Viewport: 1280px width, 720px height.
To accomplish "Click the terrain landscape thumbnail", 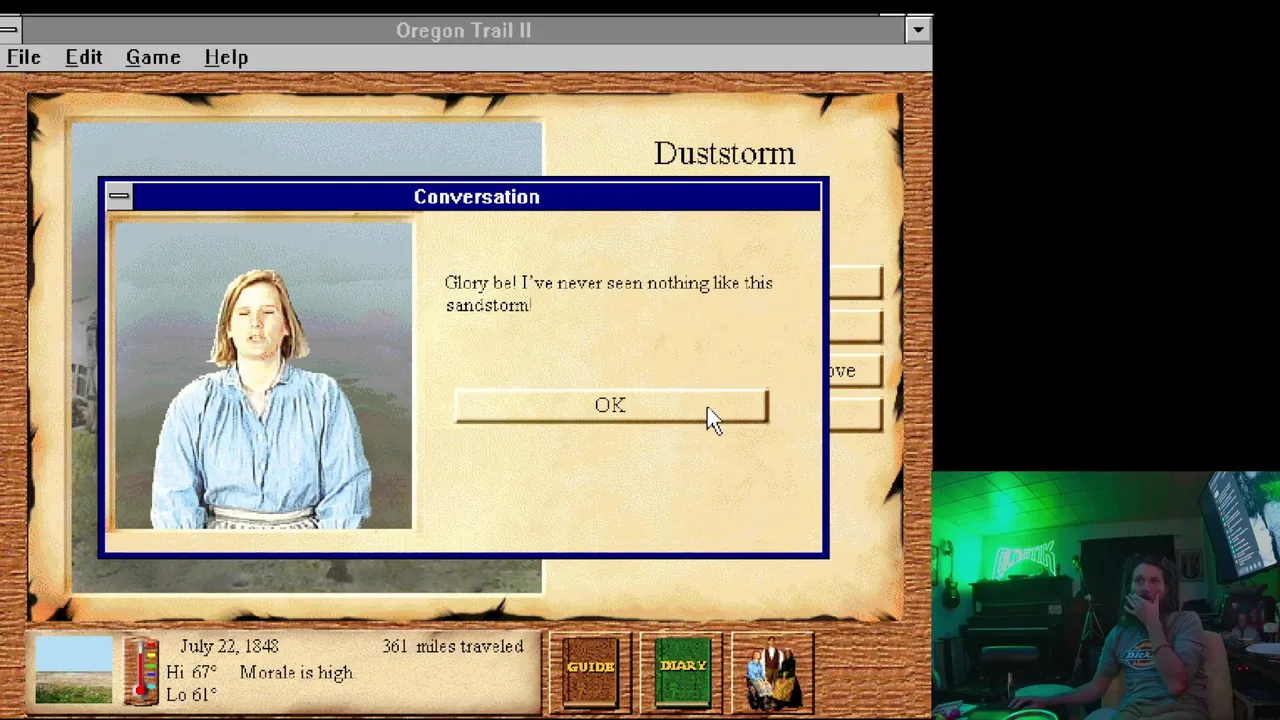I will 74,671.
